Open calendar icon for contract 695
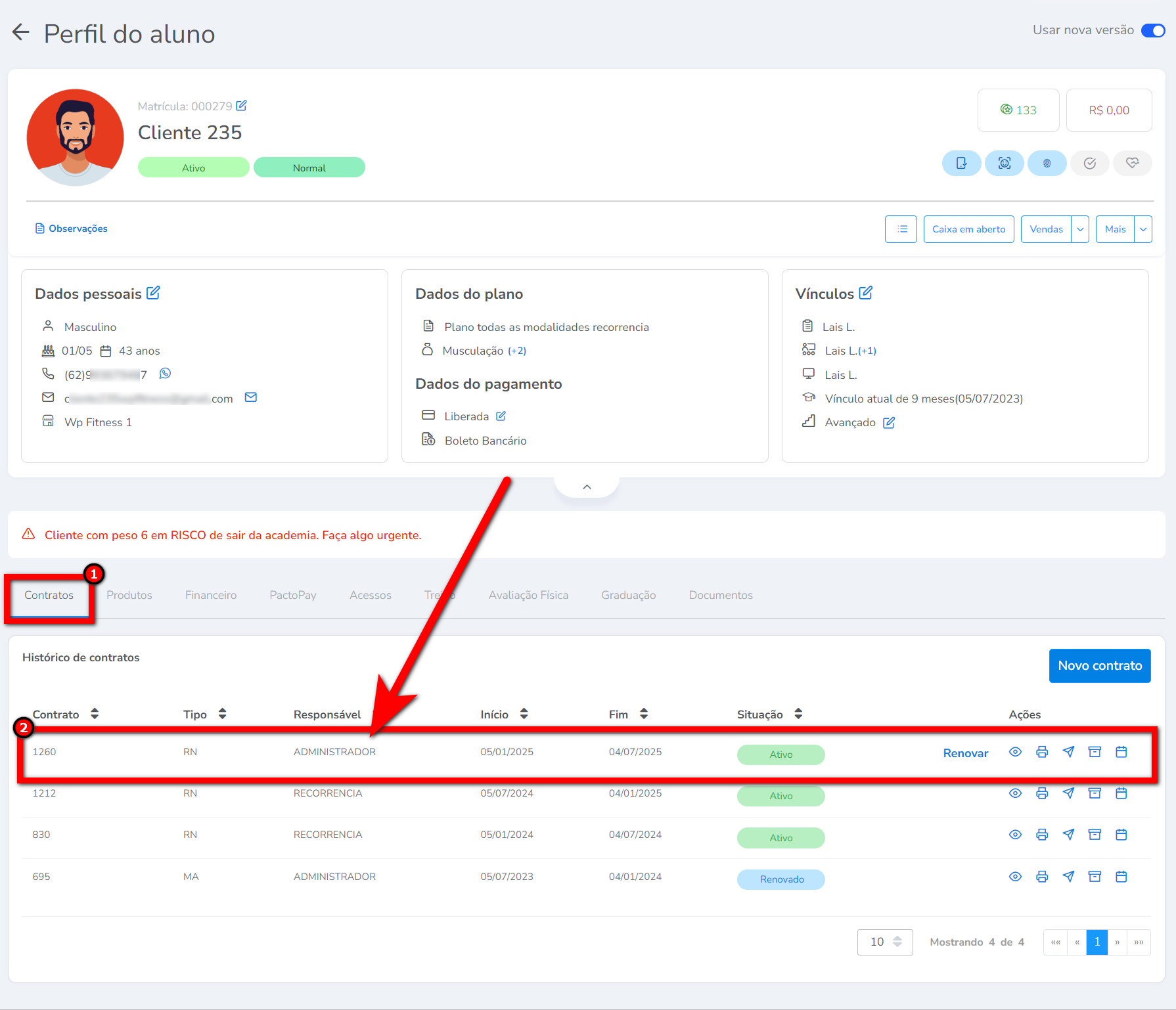1176x1010 pixels. click(x=1121, y=877)
